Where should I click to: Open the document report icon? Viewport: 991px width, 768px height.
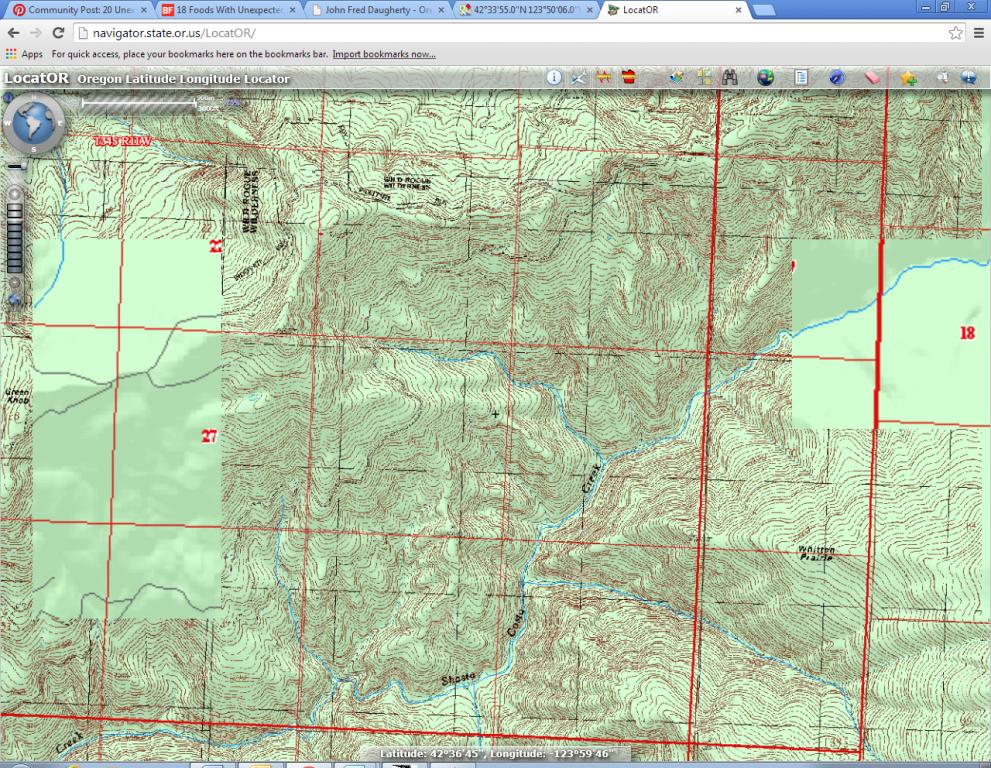coord(801,78)
